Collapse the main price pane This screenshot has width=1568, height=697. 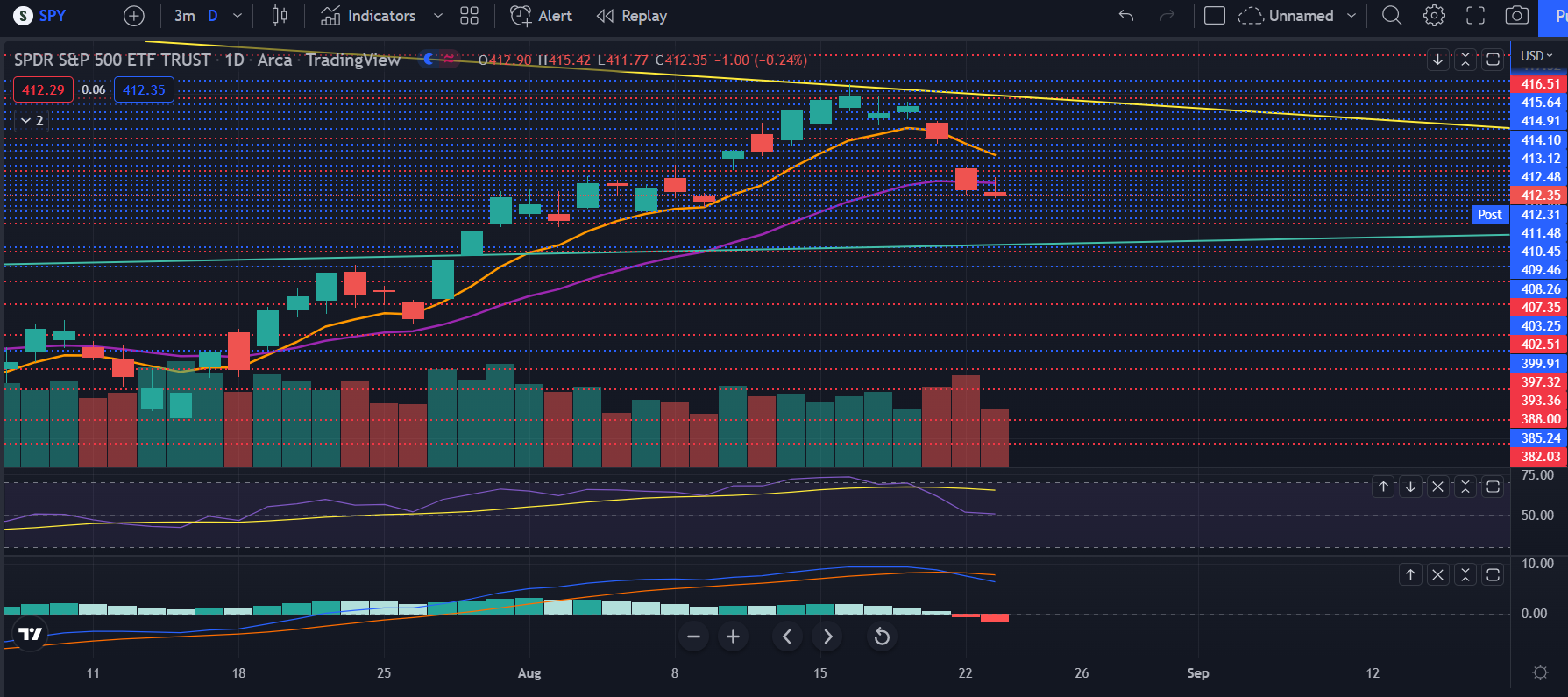click(x=1465, y=60)
